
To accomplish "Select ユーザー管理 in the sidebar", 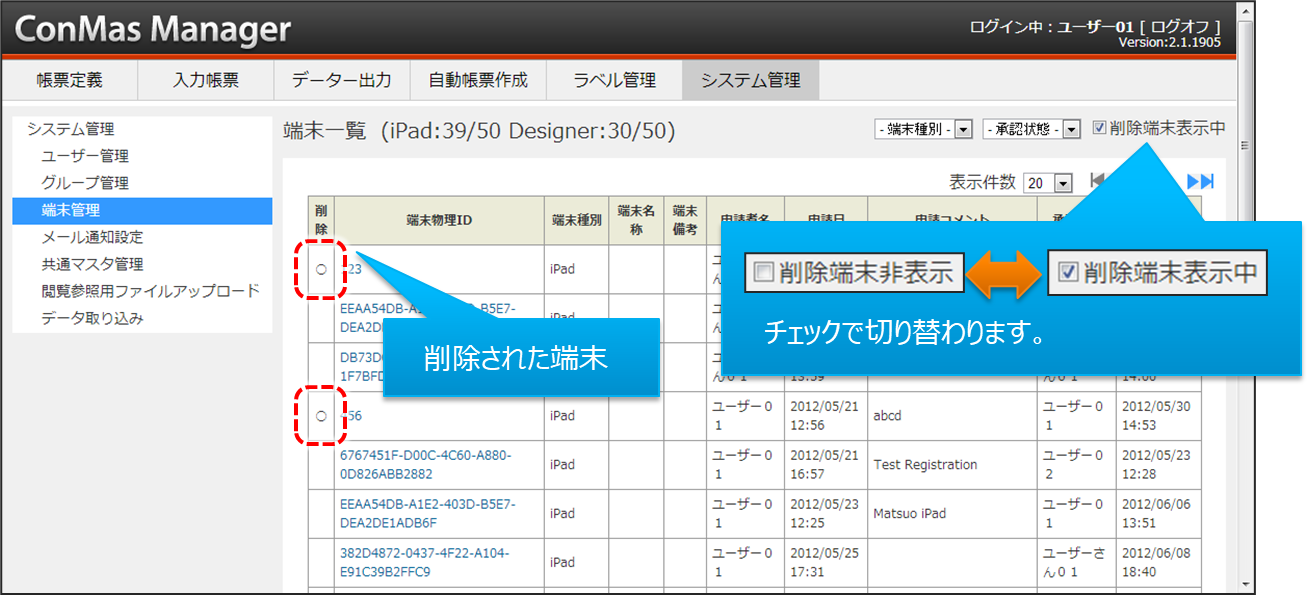I will tap(85, 156).
